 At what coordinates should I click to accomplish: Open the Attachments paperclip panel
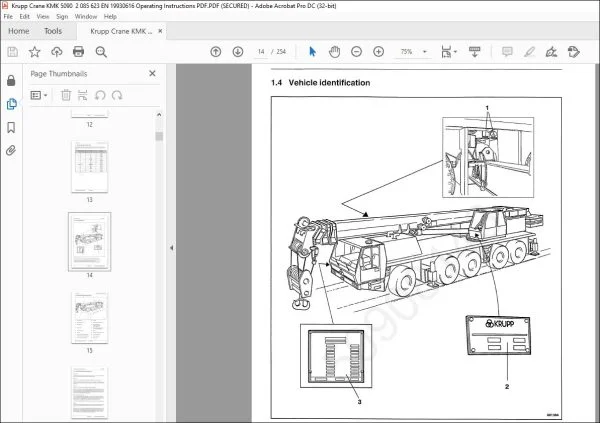(x=11, y=151)
